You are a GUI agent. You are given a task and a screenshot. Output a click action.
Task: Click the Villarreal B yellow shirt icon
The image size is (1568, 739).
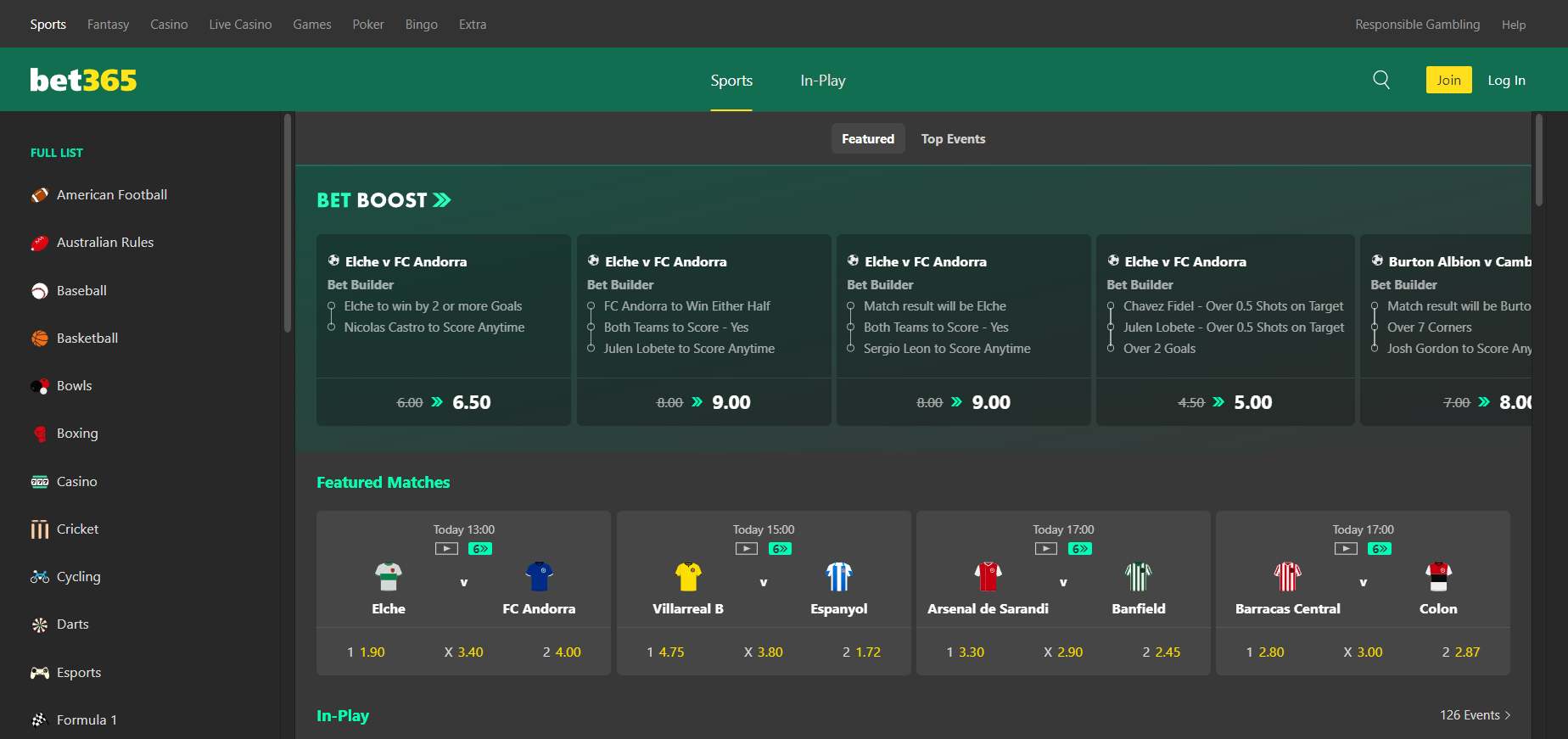click(x=688, y=576)
